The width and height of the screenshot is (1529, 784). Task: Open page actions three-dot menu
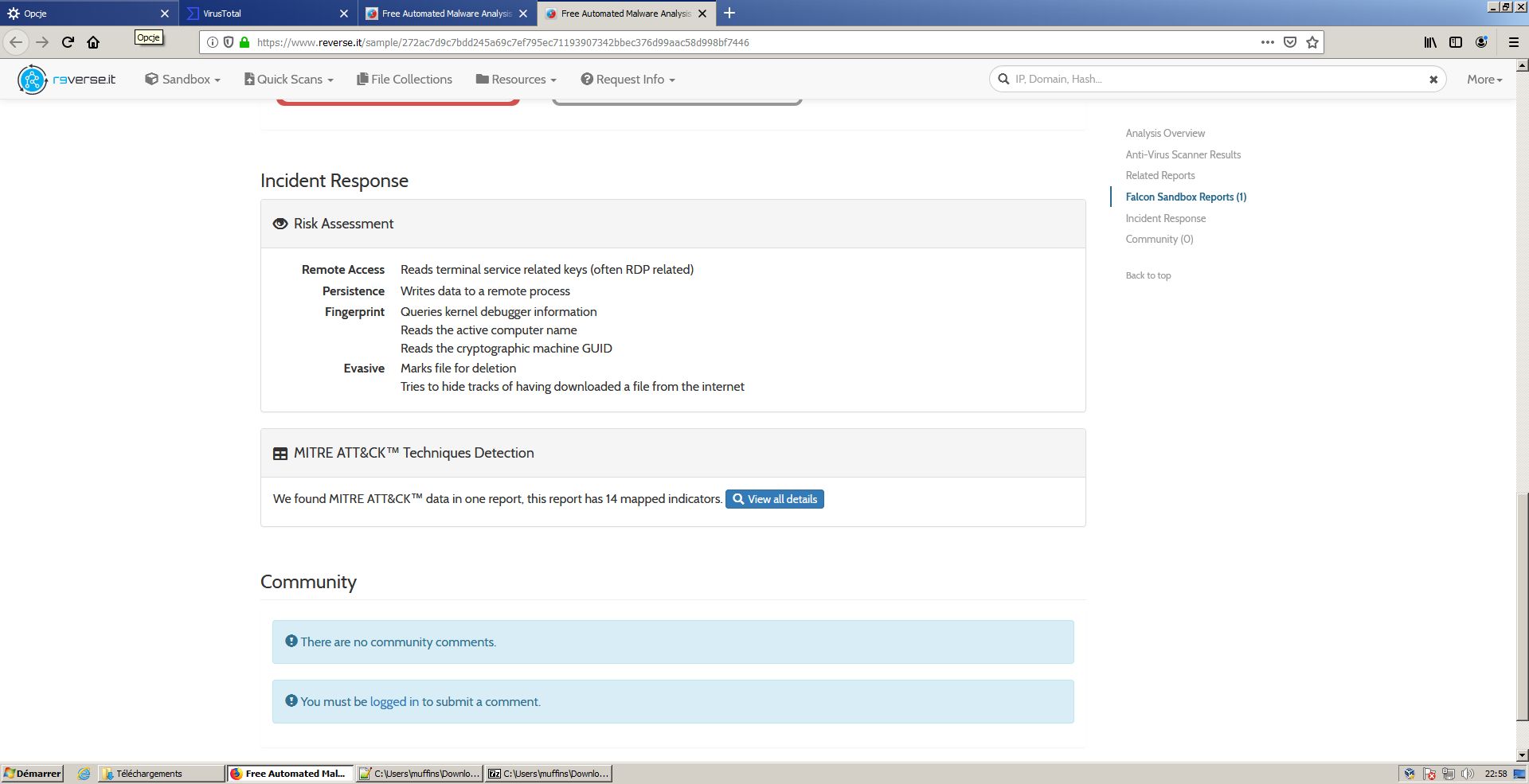pos(1268,42)
